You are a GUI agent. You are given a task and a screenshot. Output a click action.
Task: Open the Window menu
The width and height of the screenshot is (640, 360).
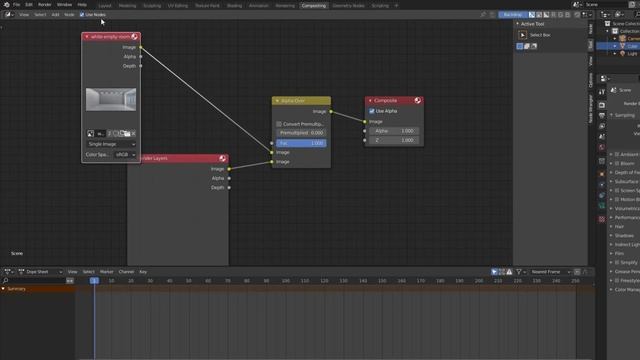(64, 4)
